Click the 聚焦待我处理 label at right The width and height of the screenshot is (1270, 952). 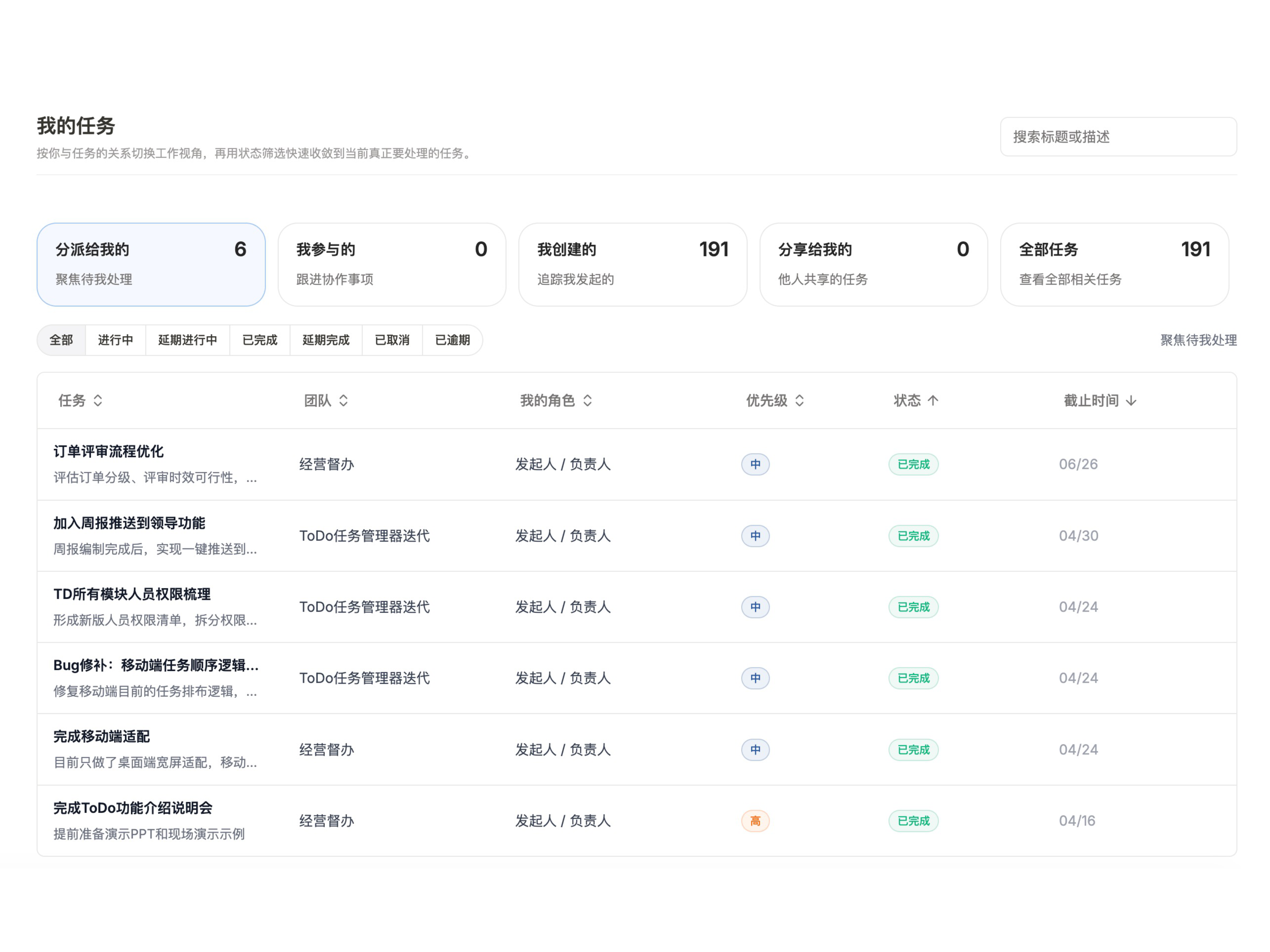click(x=1198, y=340)
